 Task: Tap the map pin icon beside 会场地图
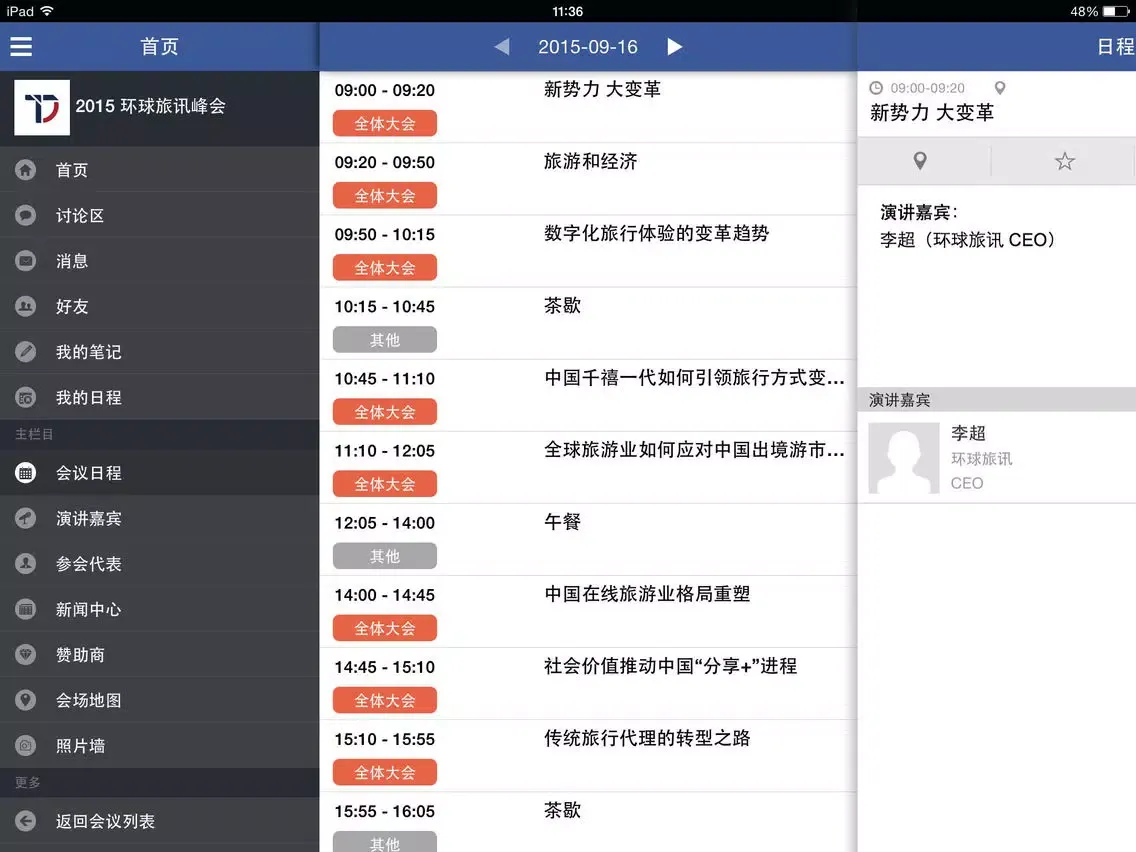[x=25, y=700]
